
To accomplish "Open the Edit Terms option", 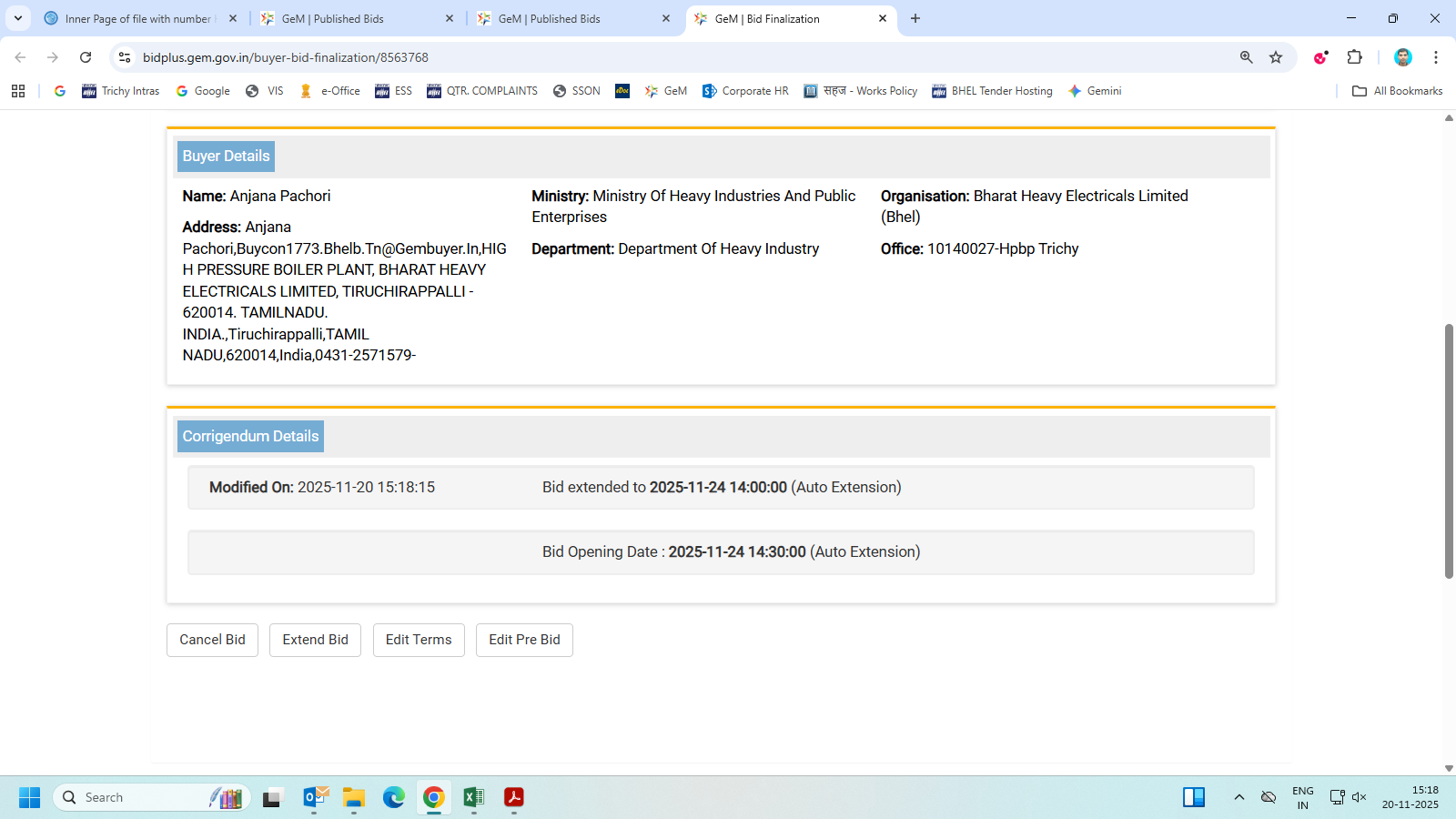I will point(419,640).
